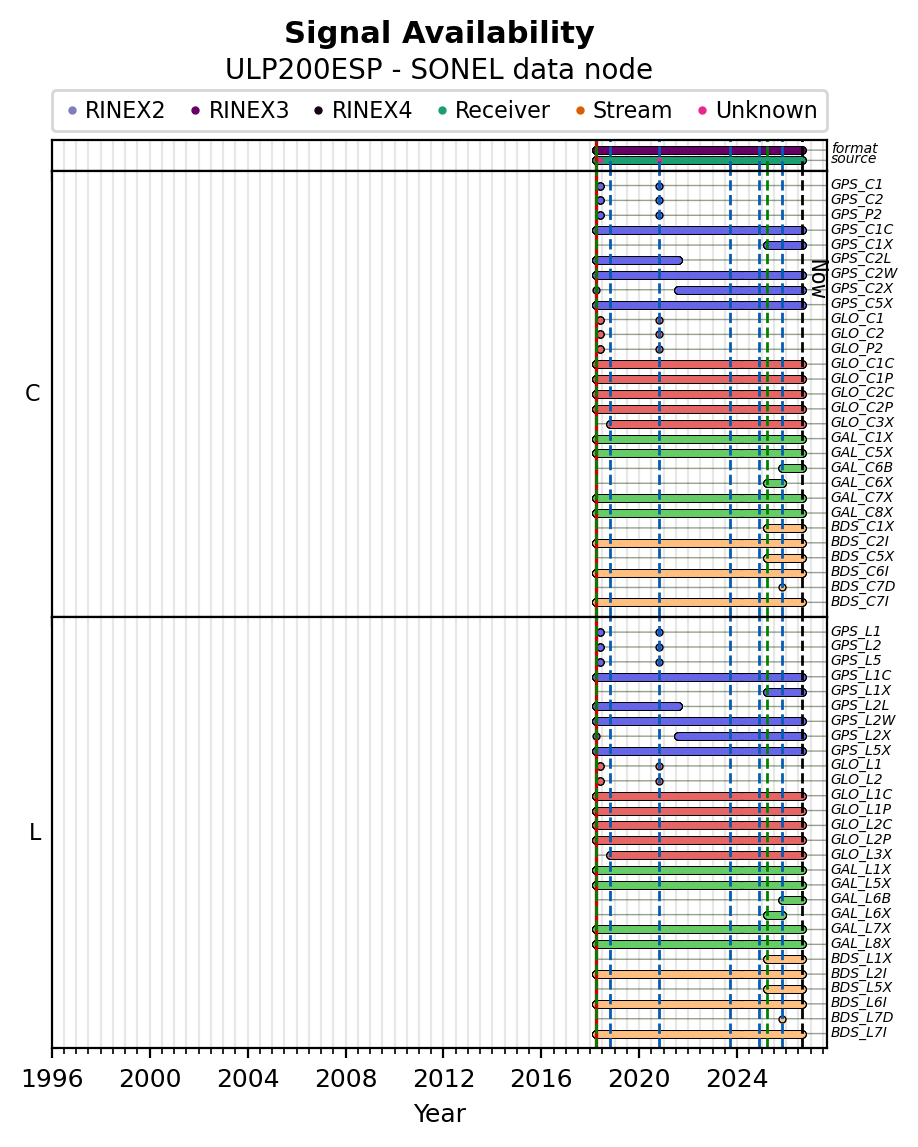Click the GPS_C2L signal label
The width and height of the screenshot is (918, 1147).
click(x=861, y=258)
